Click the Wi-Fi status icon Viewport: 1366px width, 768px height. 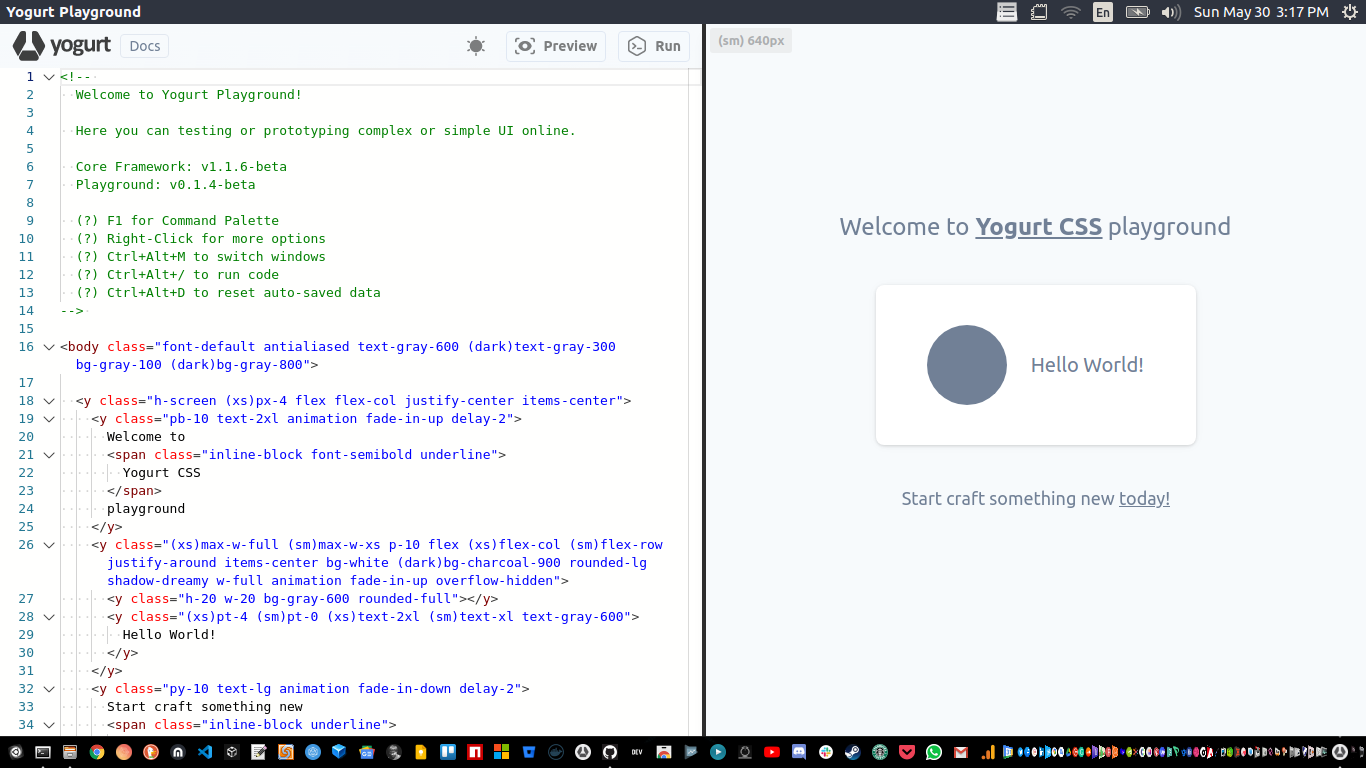(1071, 12)
